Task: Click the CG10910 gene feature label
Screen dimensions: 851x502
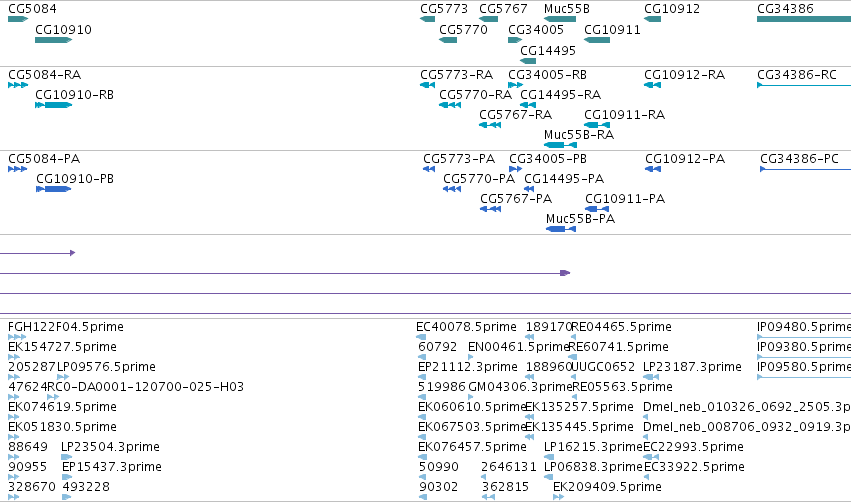Action: tap(63, 30)
